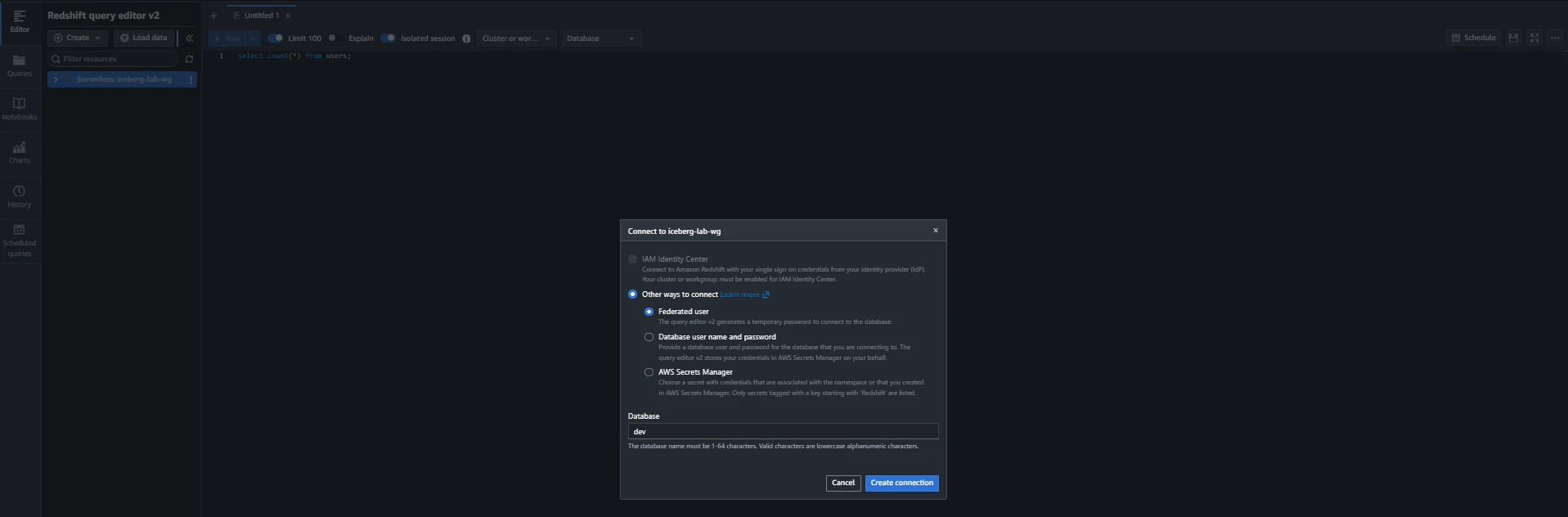This screenshot has width=1568, height=517.
Task: Open the Schedule query button
Action: [x=1474, y=38]
